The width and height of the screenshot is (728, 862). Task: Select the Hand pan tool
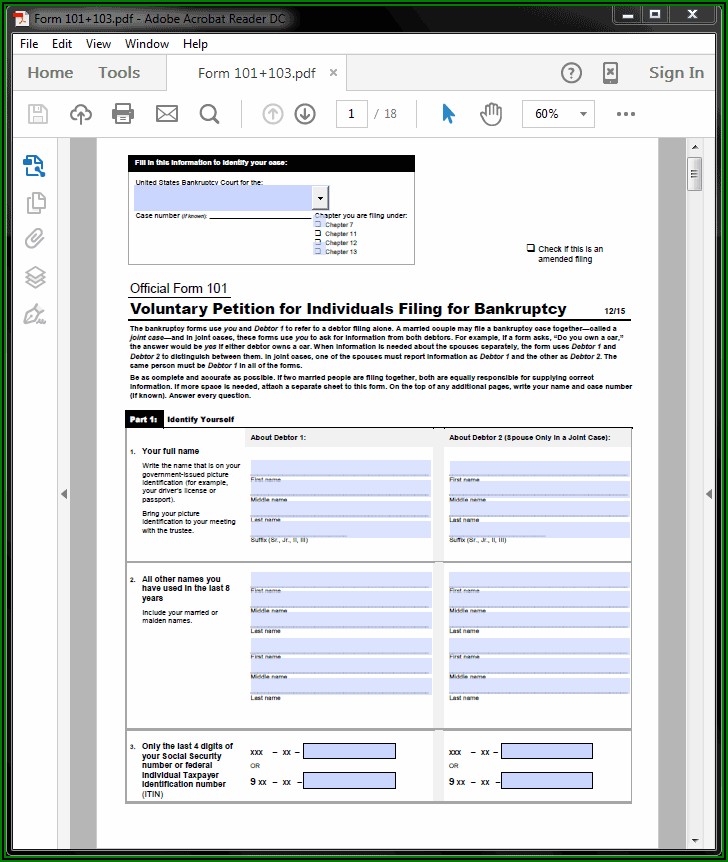(491, 114)
